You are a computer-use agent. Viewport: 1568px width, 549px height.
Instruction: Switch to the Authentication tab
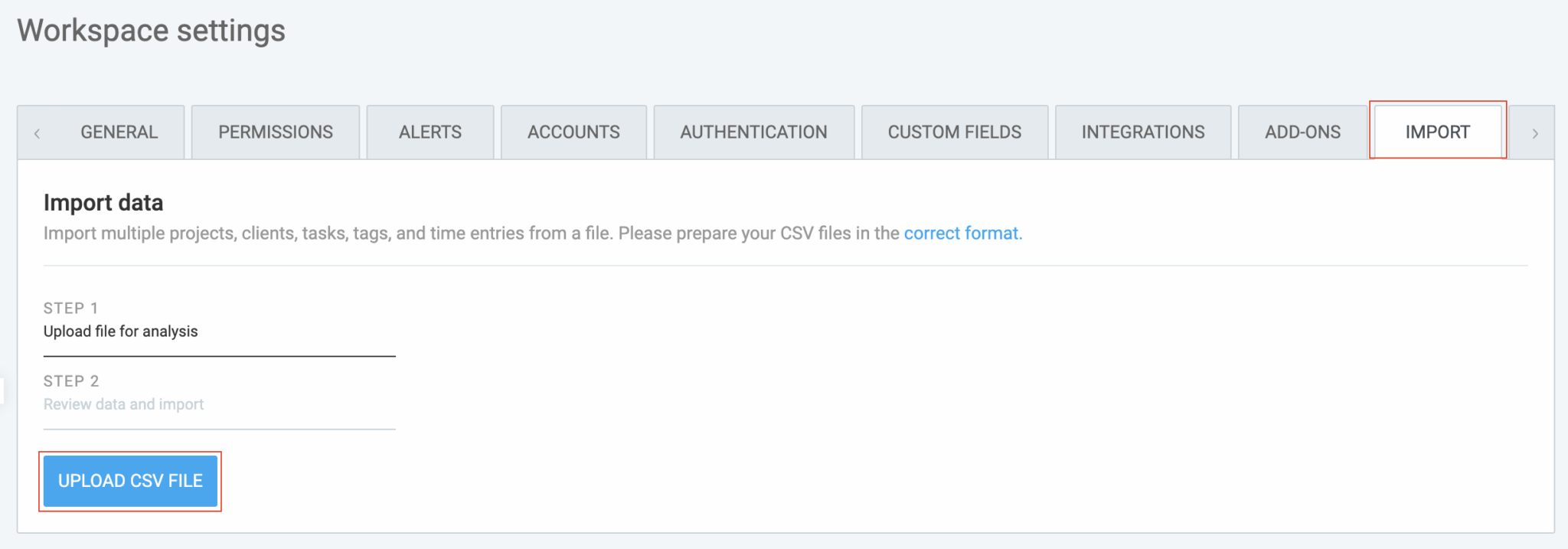pyautogui.click(x=753, y=132)
